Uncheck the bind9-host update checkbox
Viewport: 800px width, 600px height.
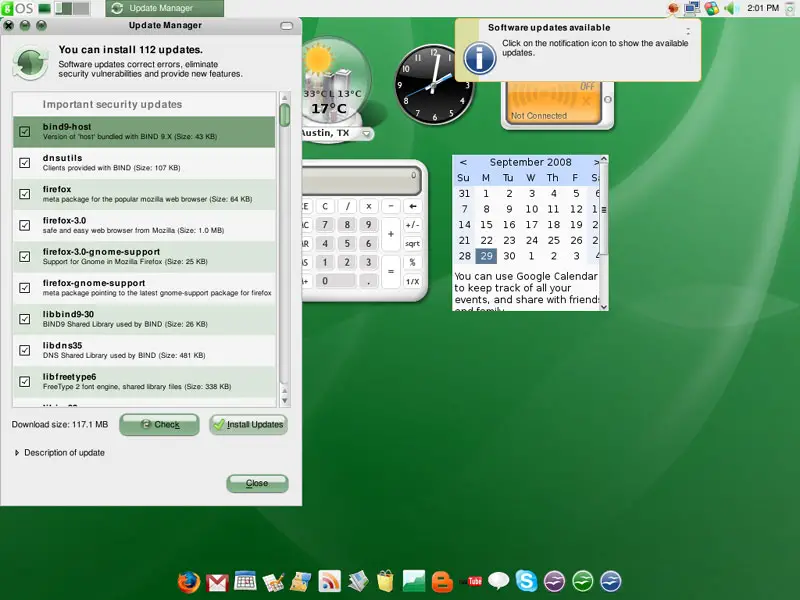(24, 132)
